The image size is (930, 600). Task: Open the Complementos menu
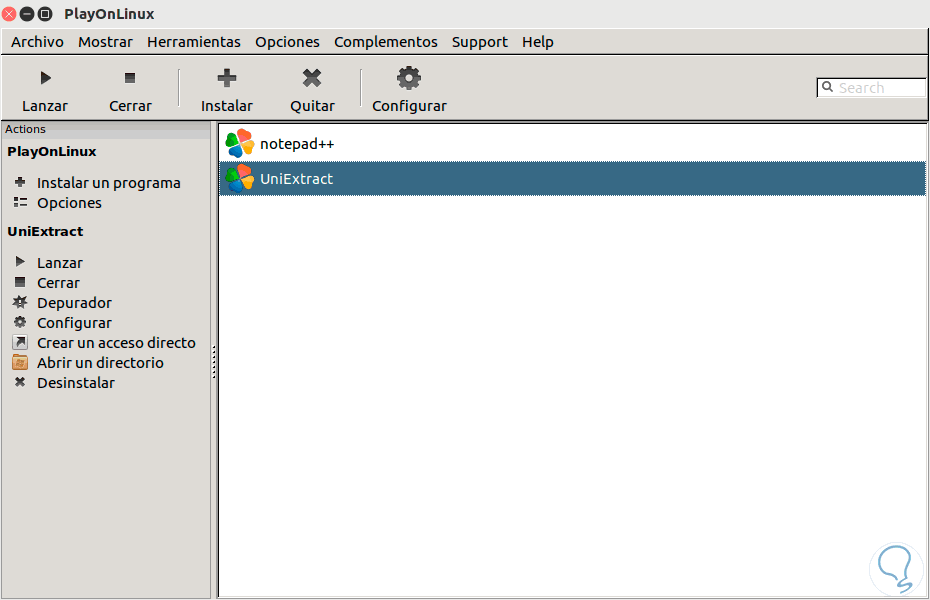point(386,42)
